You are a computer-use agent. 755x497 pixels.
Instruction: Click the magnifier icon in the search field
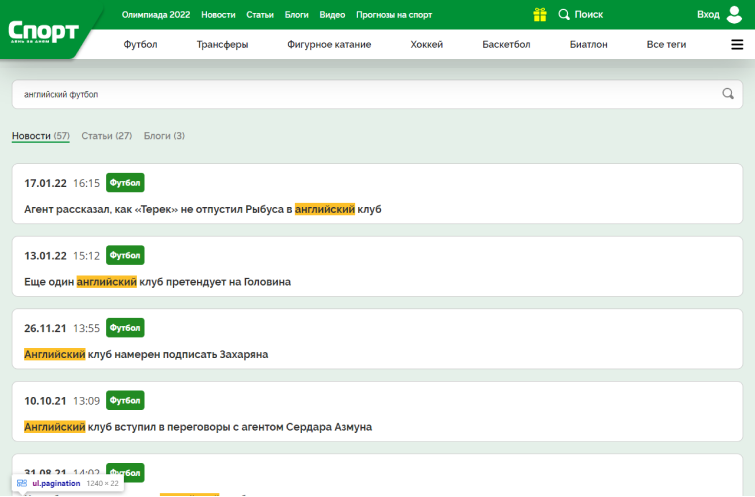click(x=728, y=94)
